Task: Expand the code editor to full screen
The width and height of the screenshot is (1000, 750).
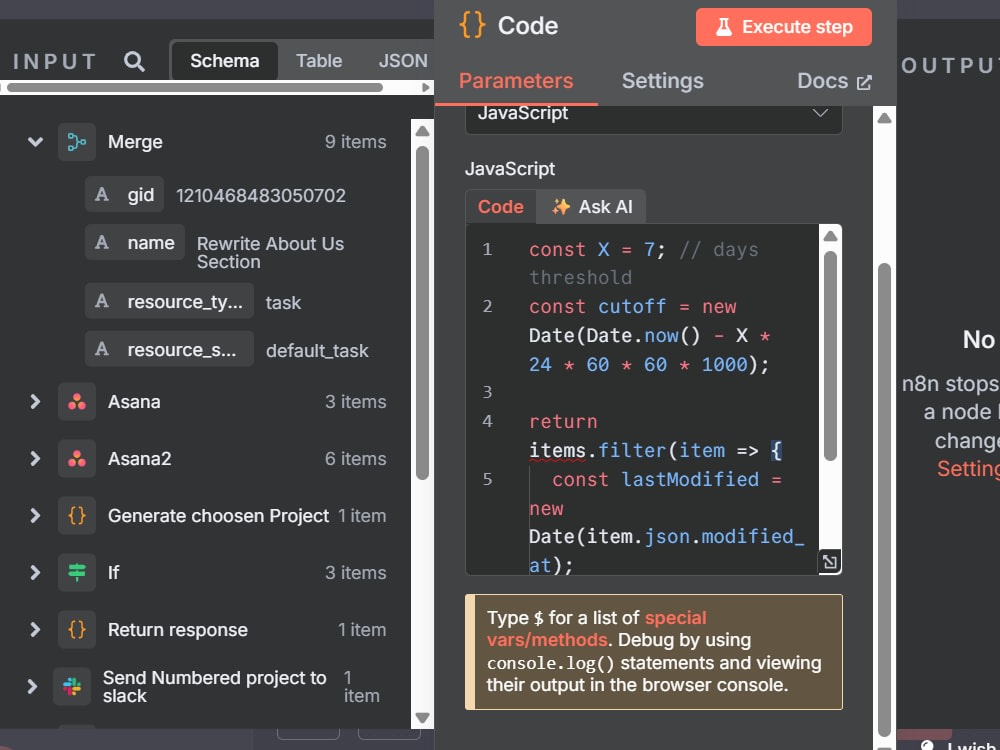Action: tap(829, 562)
